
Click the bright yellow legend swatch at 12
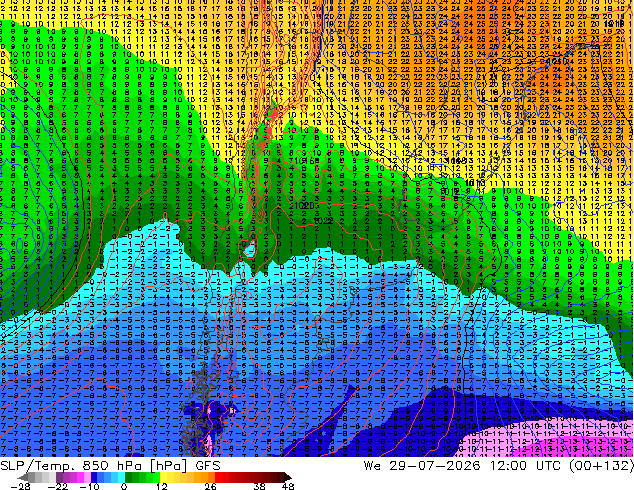point(163,477)
